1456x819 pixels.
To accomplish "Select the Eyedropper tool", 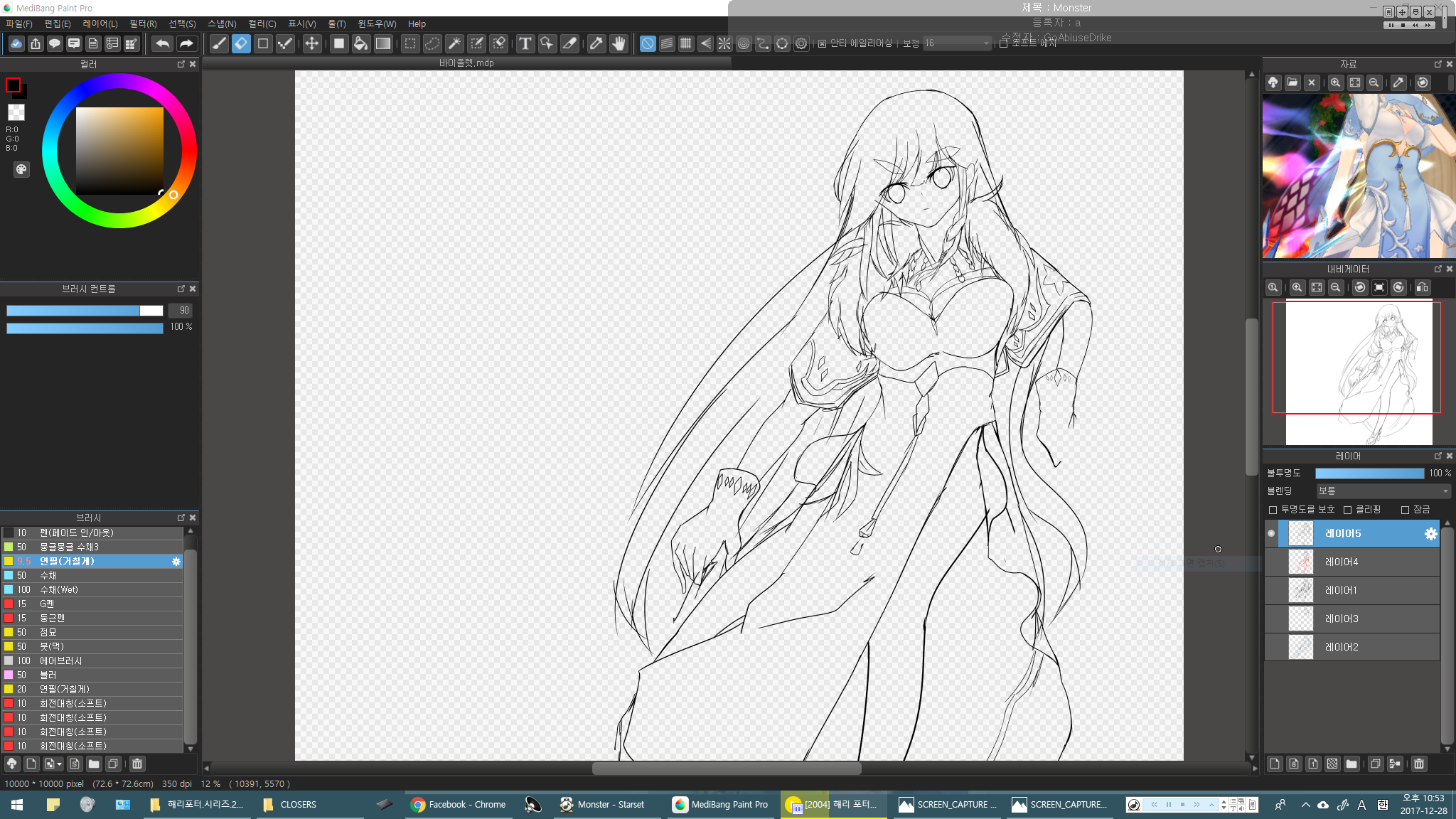I will coord(596,44).
